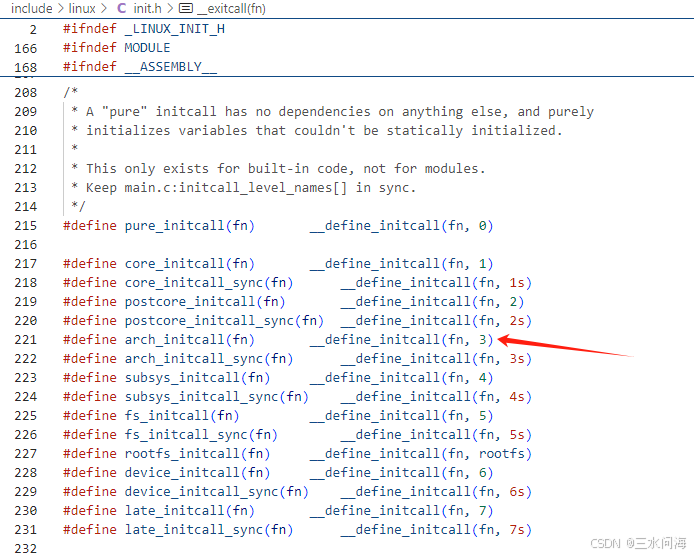This screenshot has height=557, width=694.
Task: Click 'subsys_initcall_sync(fn)' macro name
Action: (x=216, y=397)
